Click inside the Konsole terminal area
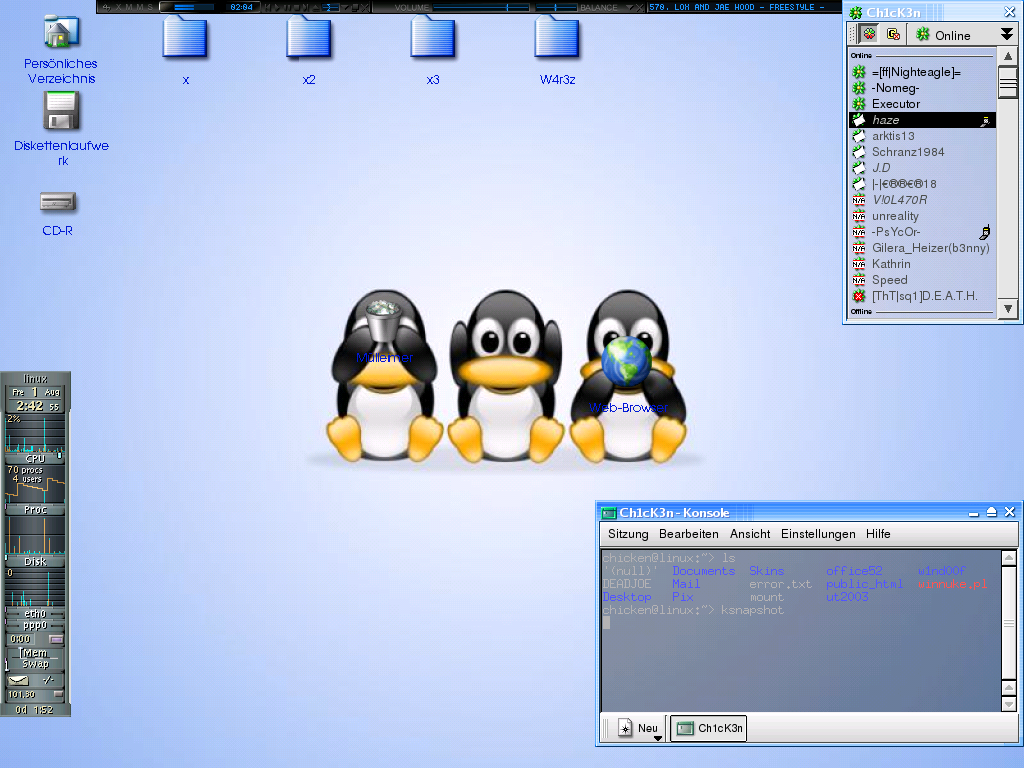This screenshot has width=1024, height=768. (801, 631)
